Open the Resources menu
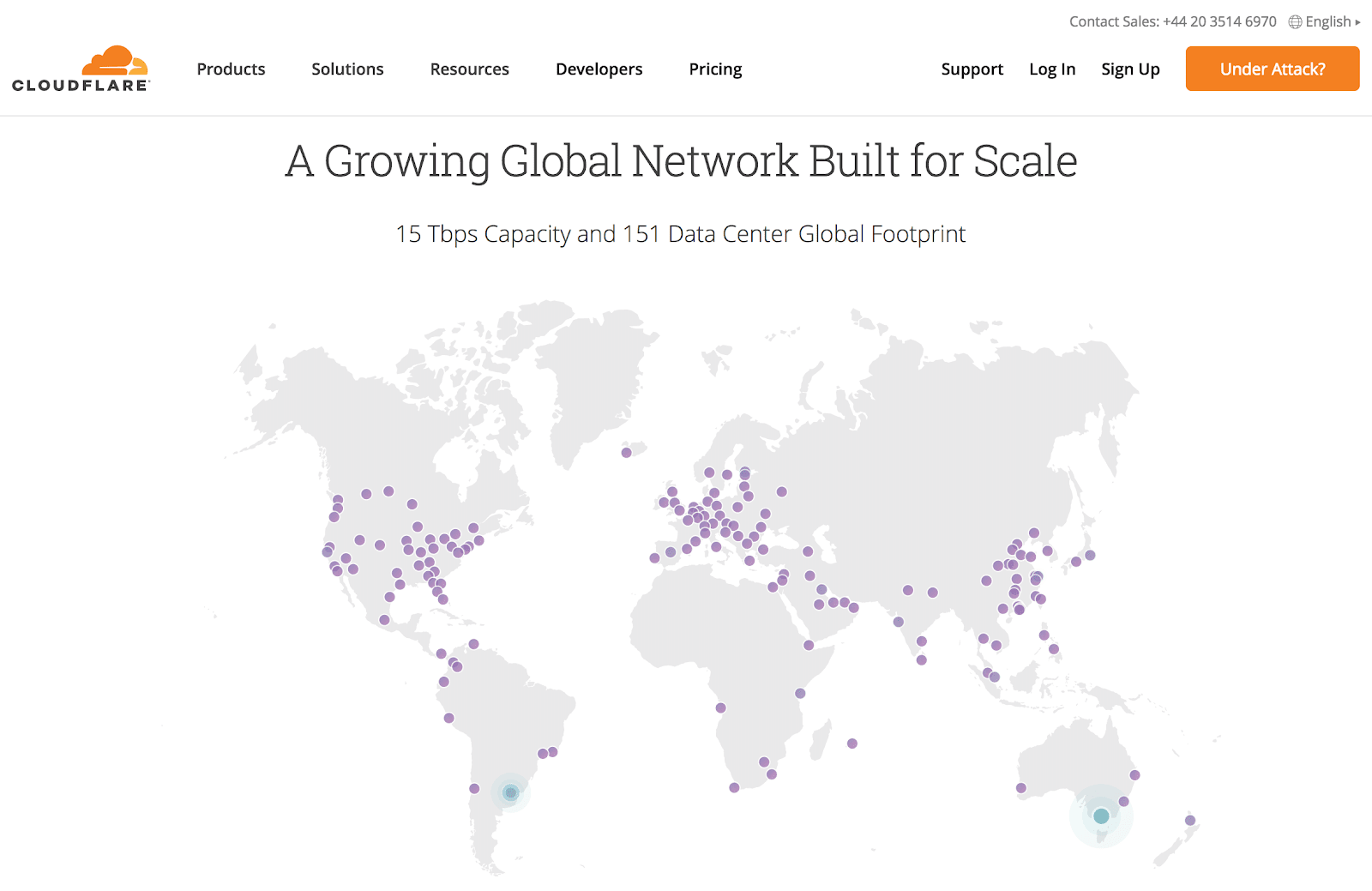 pos(470,69)
